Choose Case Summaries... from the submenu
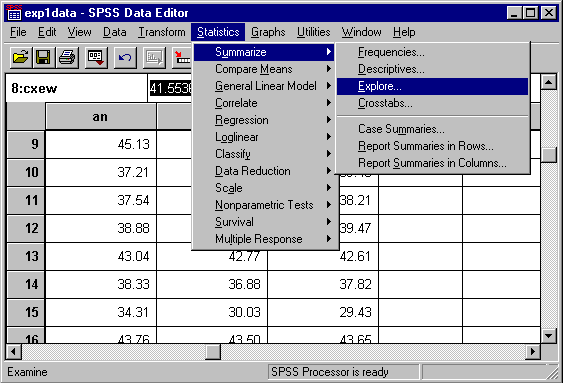This screenshot has width=563, height=383. click(432, 129)
